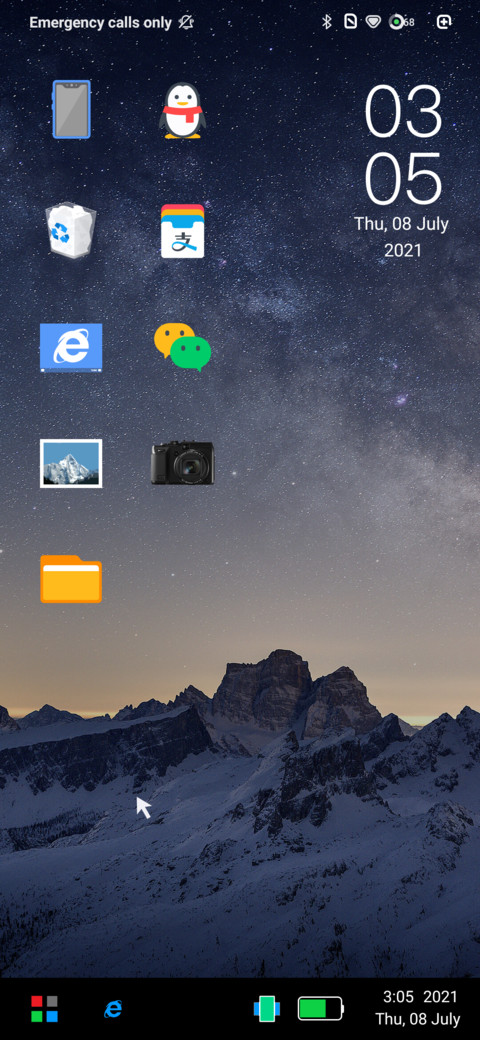Click the Bluetooth status bar icon
This screenshot has height=1040, width=480.
(x=326, y=22)
